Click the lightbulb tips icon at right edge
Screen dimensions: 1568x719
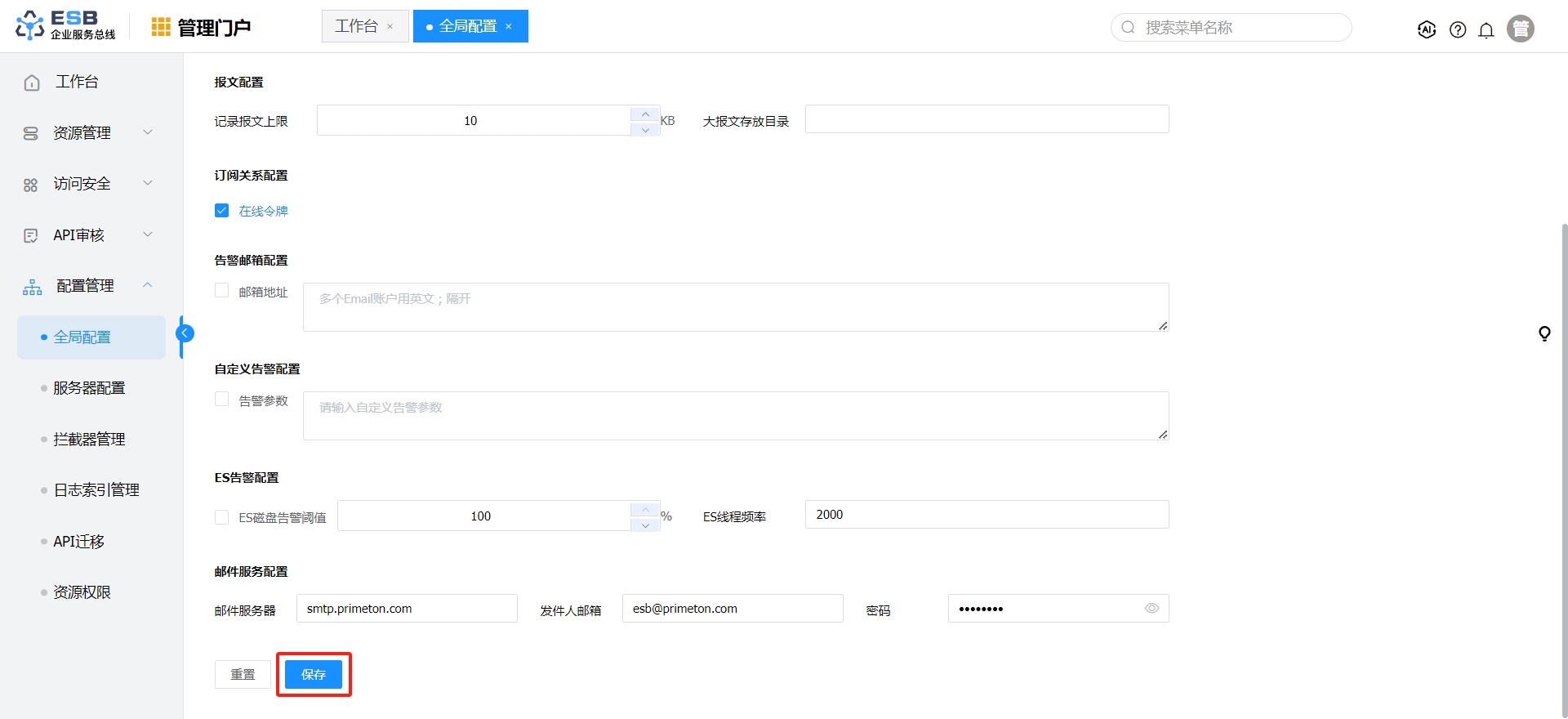click(1544, 333)
